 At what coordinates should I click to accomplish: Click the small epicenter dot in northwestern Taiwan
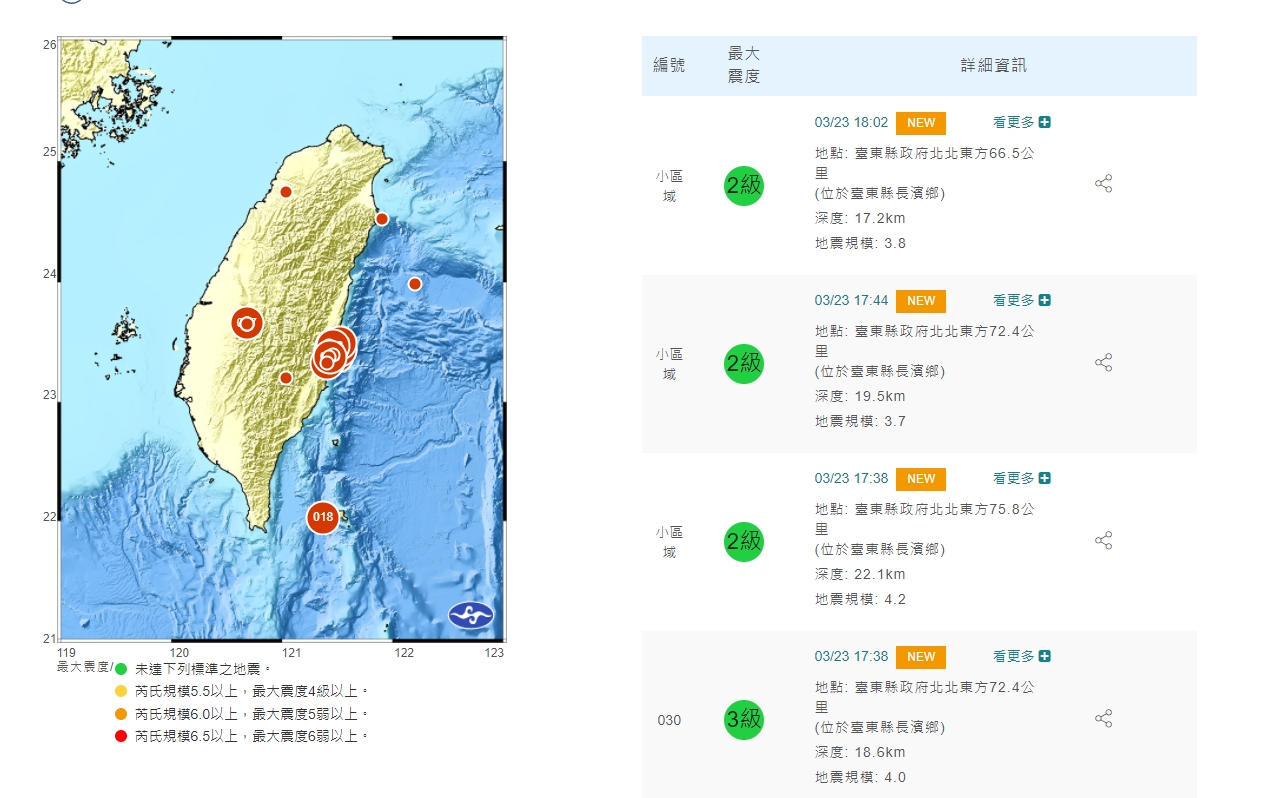click(x=286, y=192)
